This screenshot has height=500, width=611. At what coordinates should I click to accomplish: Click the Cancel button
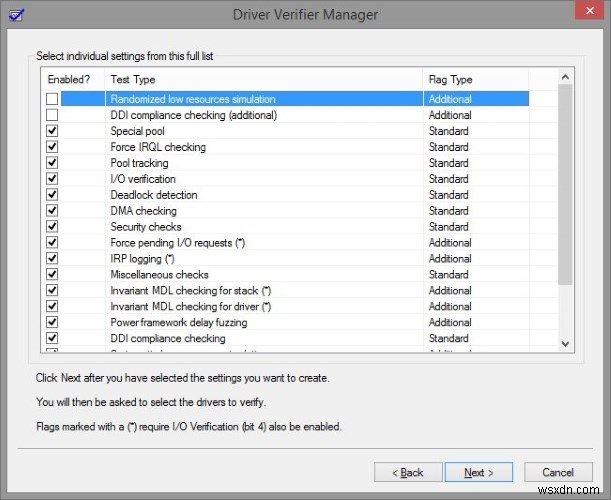[x=558, y=472]
